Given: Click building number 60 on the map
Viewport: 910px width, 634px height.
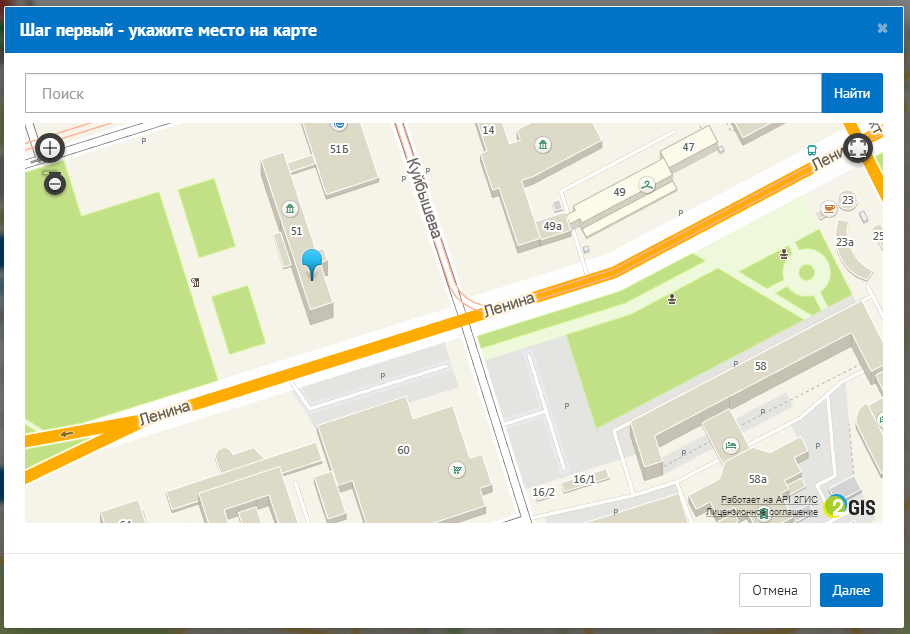Looking at the screenshot, I should pos(403,450).
